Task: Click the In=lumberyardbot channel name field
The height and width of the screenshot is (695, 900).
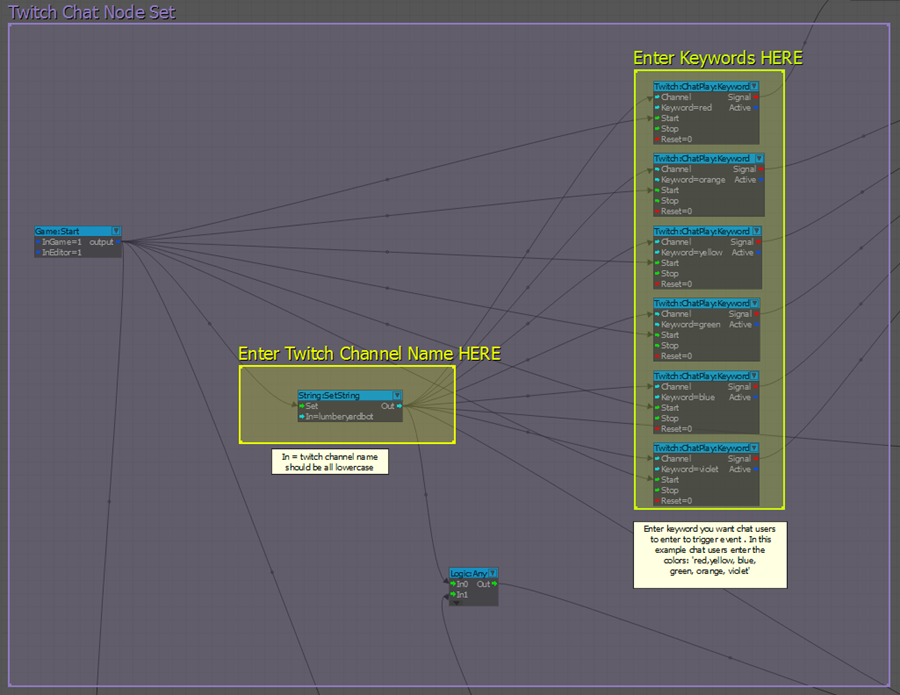Action: click(x=339, y=416)
